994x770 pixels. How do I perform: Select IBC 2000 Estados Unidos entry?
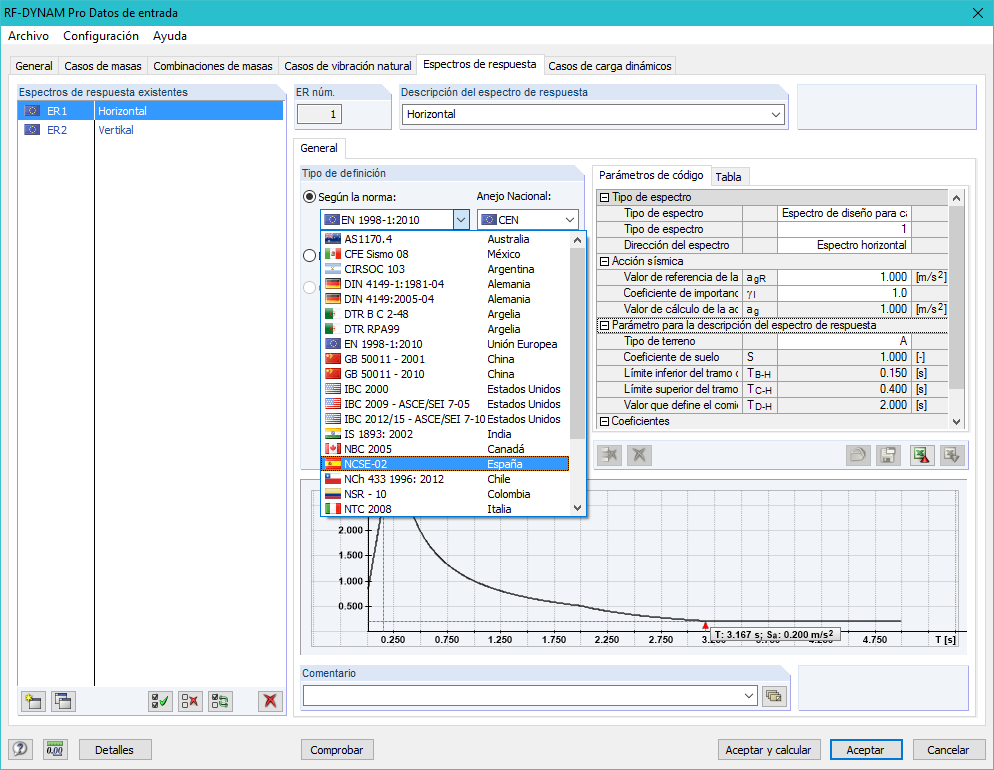tap(445, 389)
